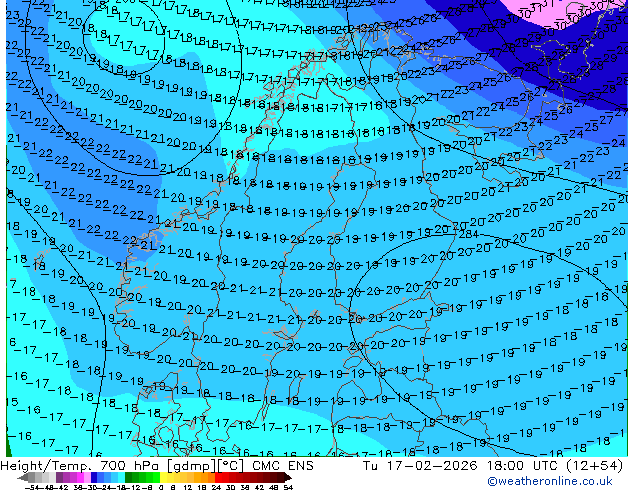Click the 18:00 UTC (12+54) time label
Screen dimensions: 634x490
[x=555, y=466]
